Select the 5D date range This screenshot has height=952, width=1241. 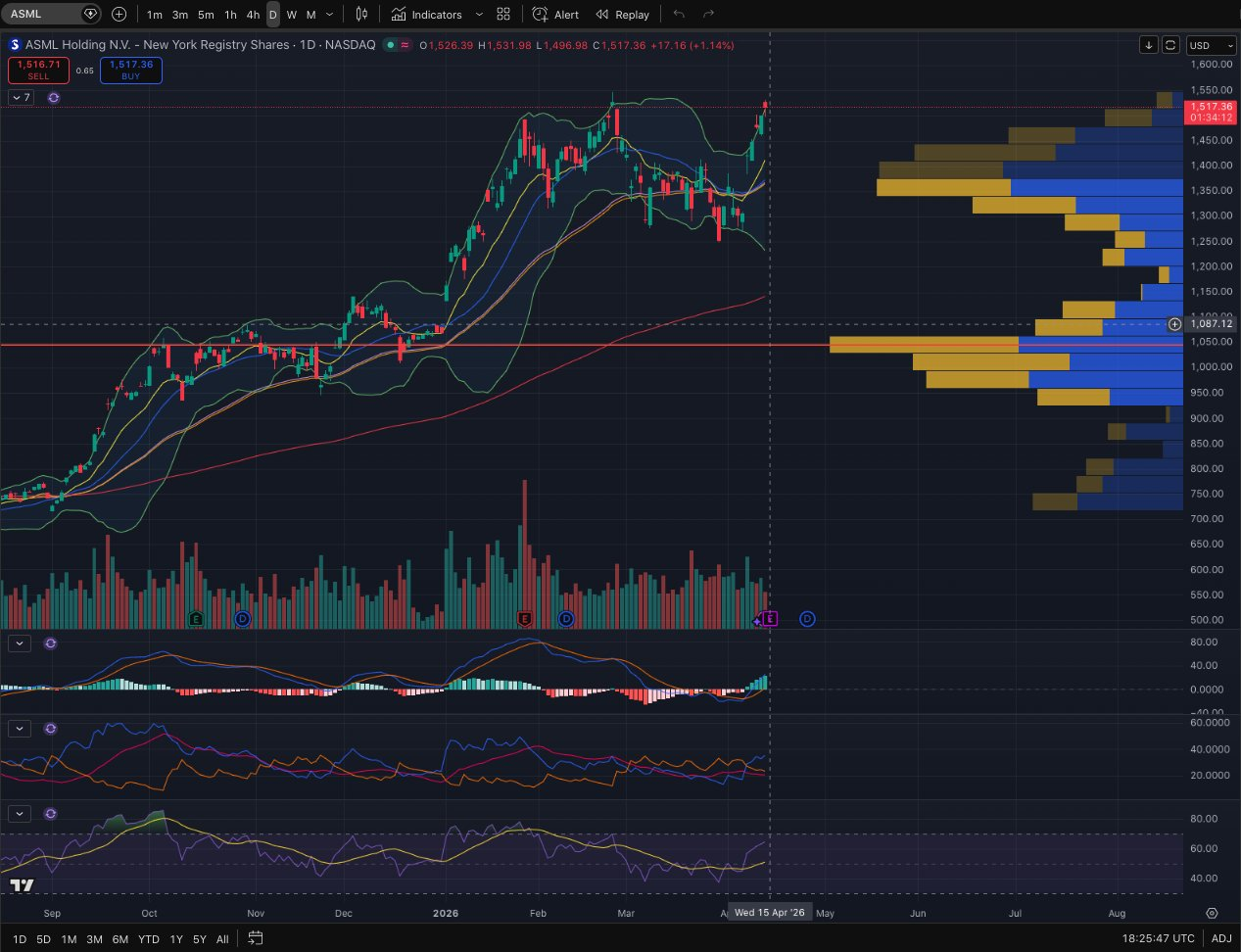tap(43, 939)
